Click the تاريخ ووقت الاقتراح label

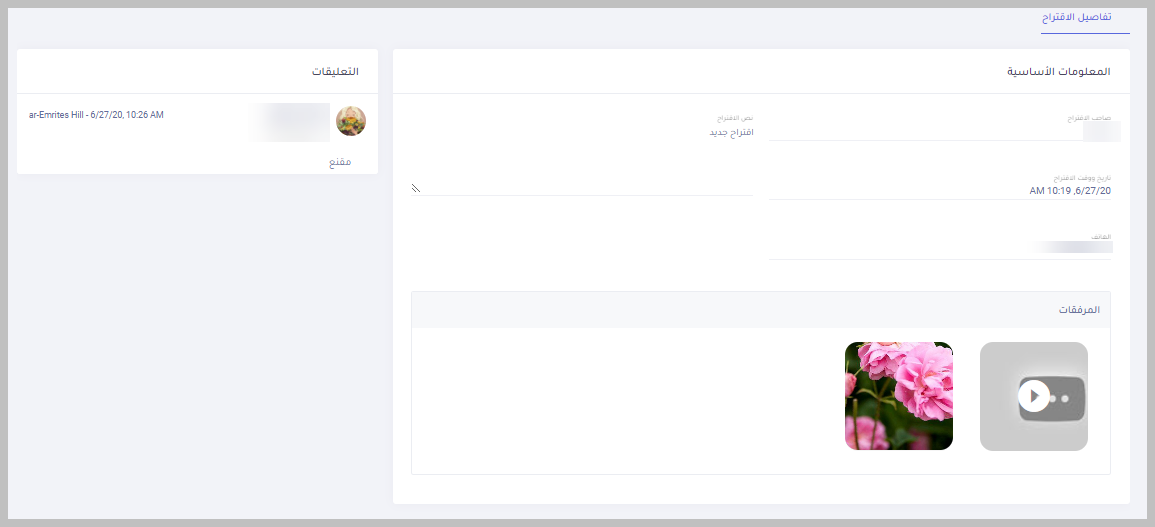1082,178
